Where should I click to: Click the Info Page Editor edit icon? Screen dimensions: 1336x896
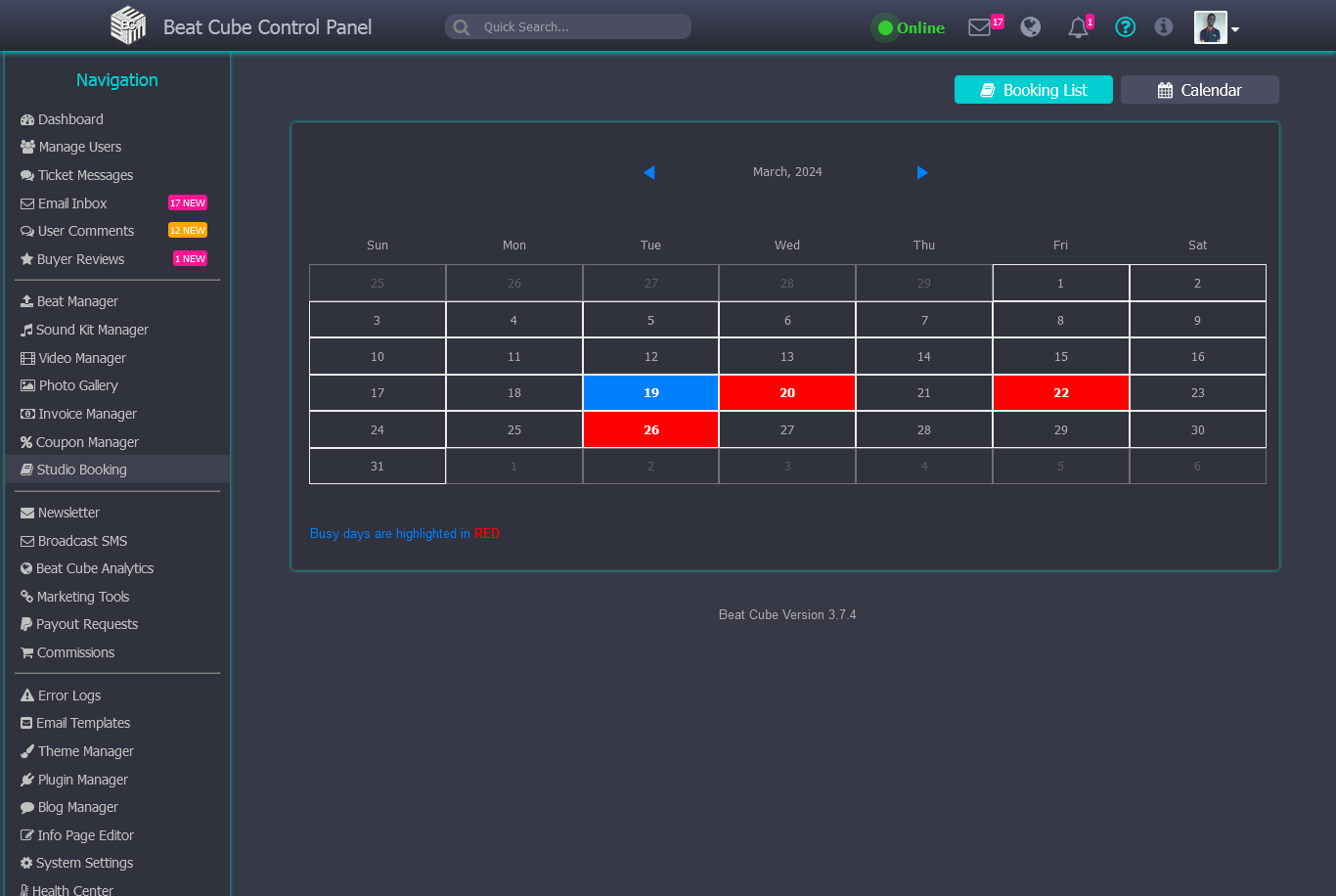click(27, 835)
